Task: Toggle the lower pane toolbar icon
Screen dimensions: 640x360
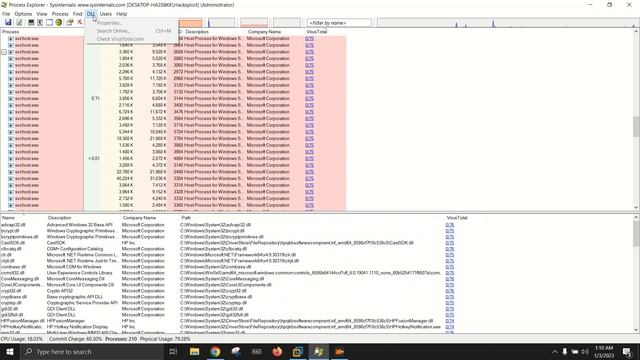Action: click(x=49, y=22)
